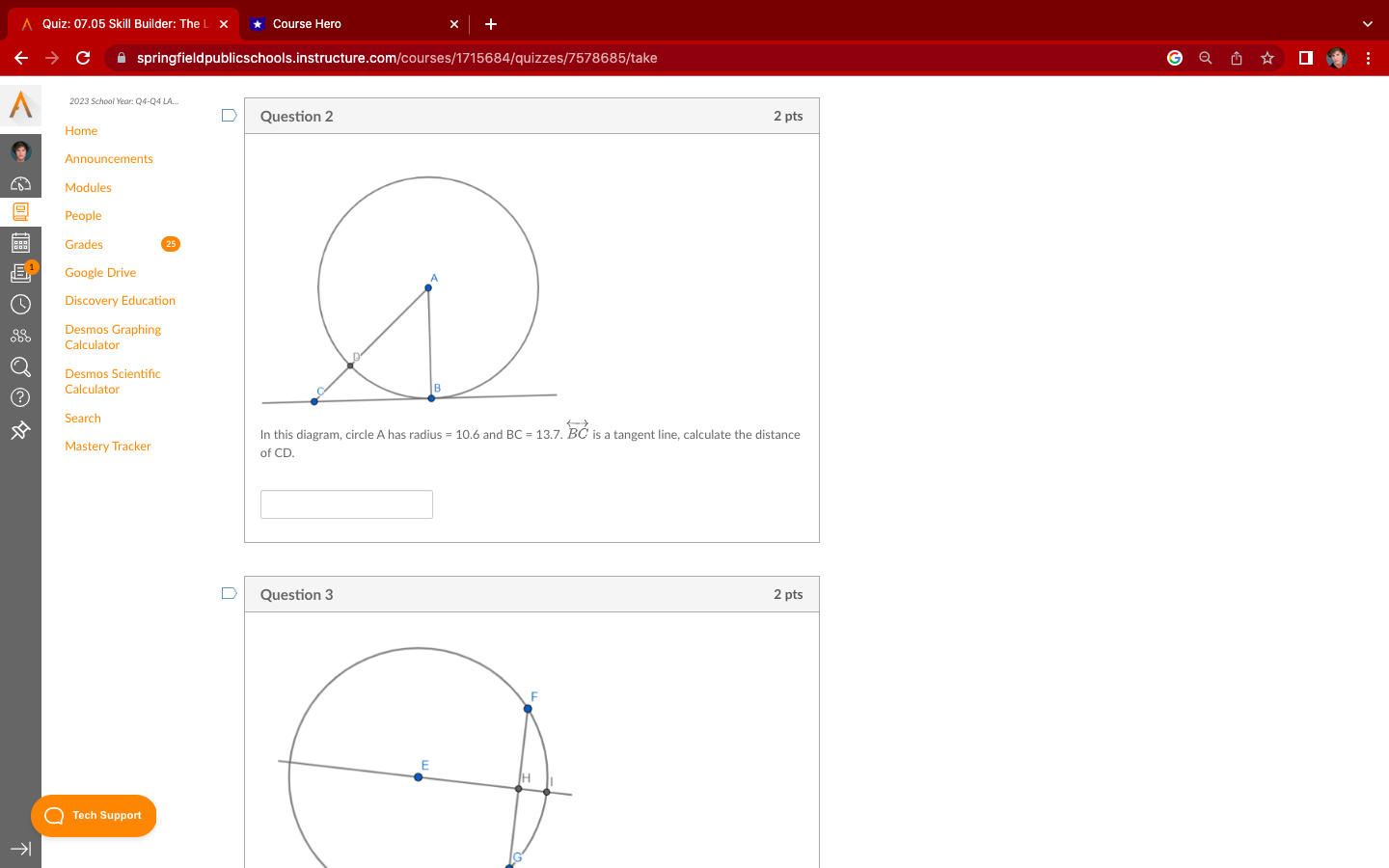
Task: Open Desmos Scientific Calculator link
Action: coord(113,382)
